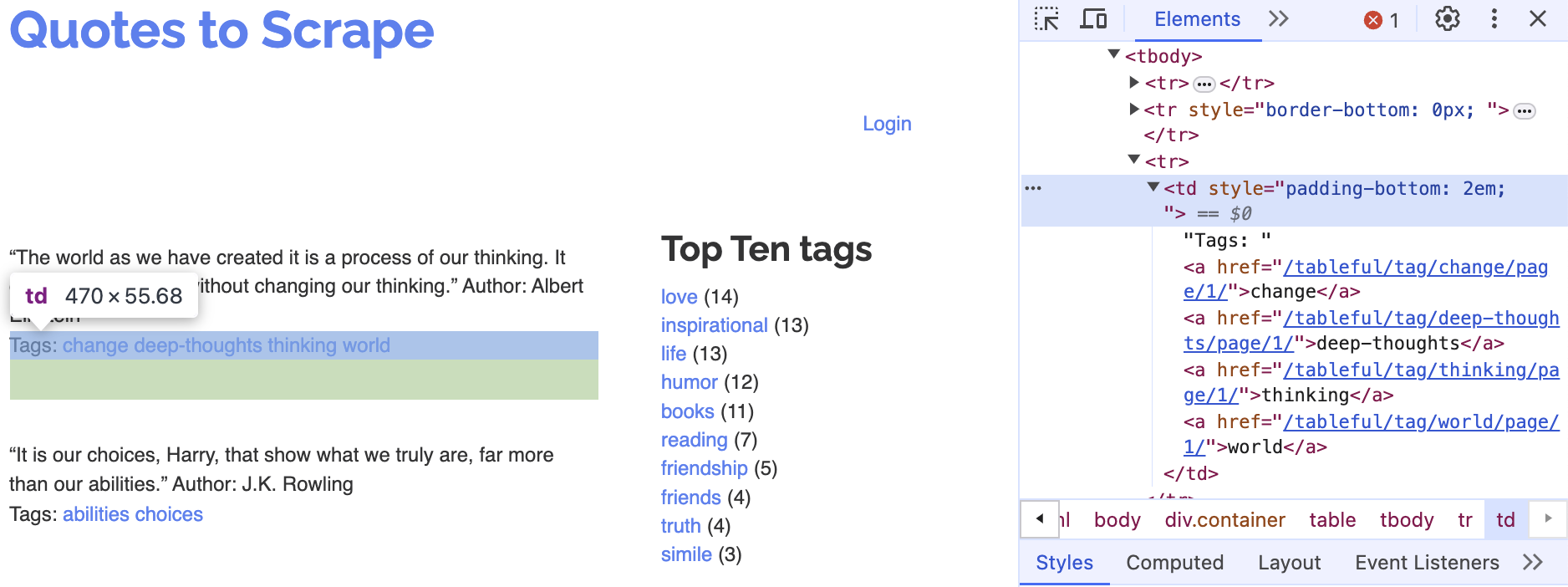
Task: Expand the ellipsis inside first tr
Action: (1204, 84)
